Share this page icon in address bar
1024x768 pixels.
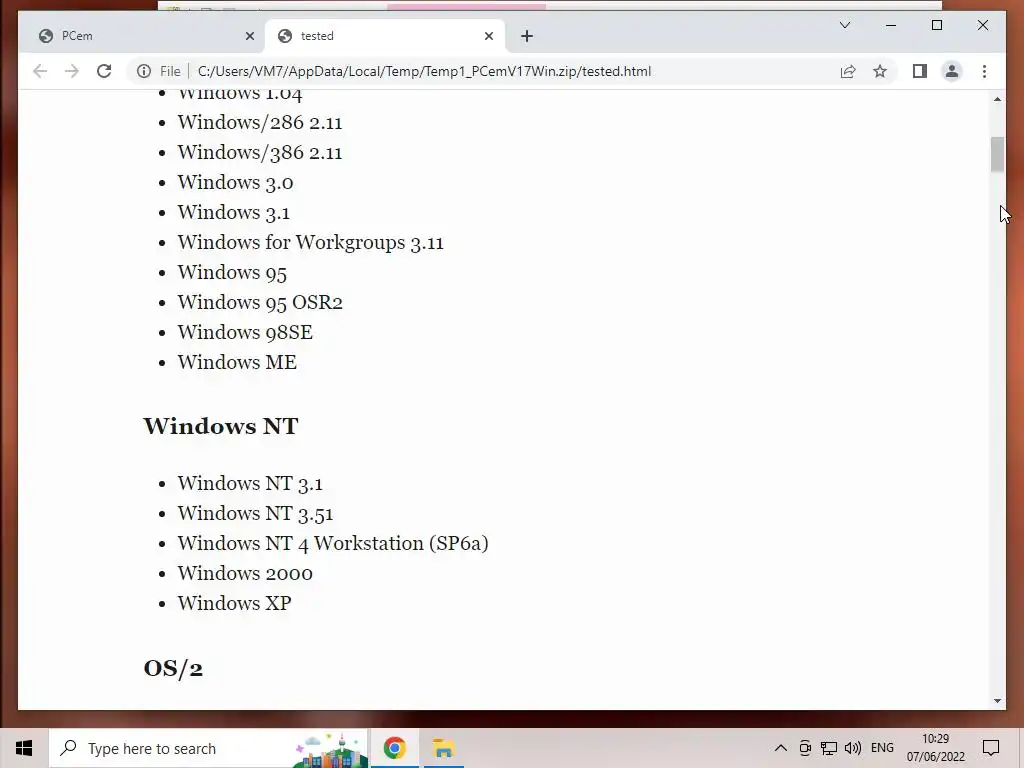click(x=848, y=71)
